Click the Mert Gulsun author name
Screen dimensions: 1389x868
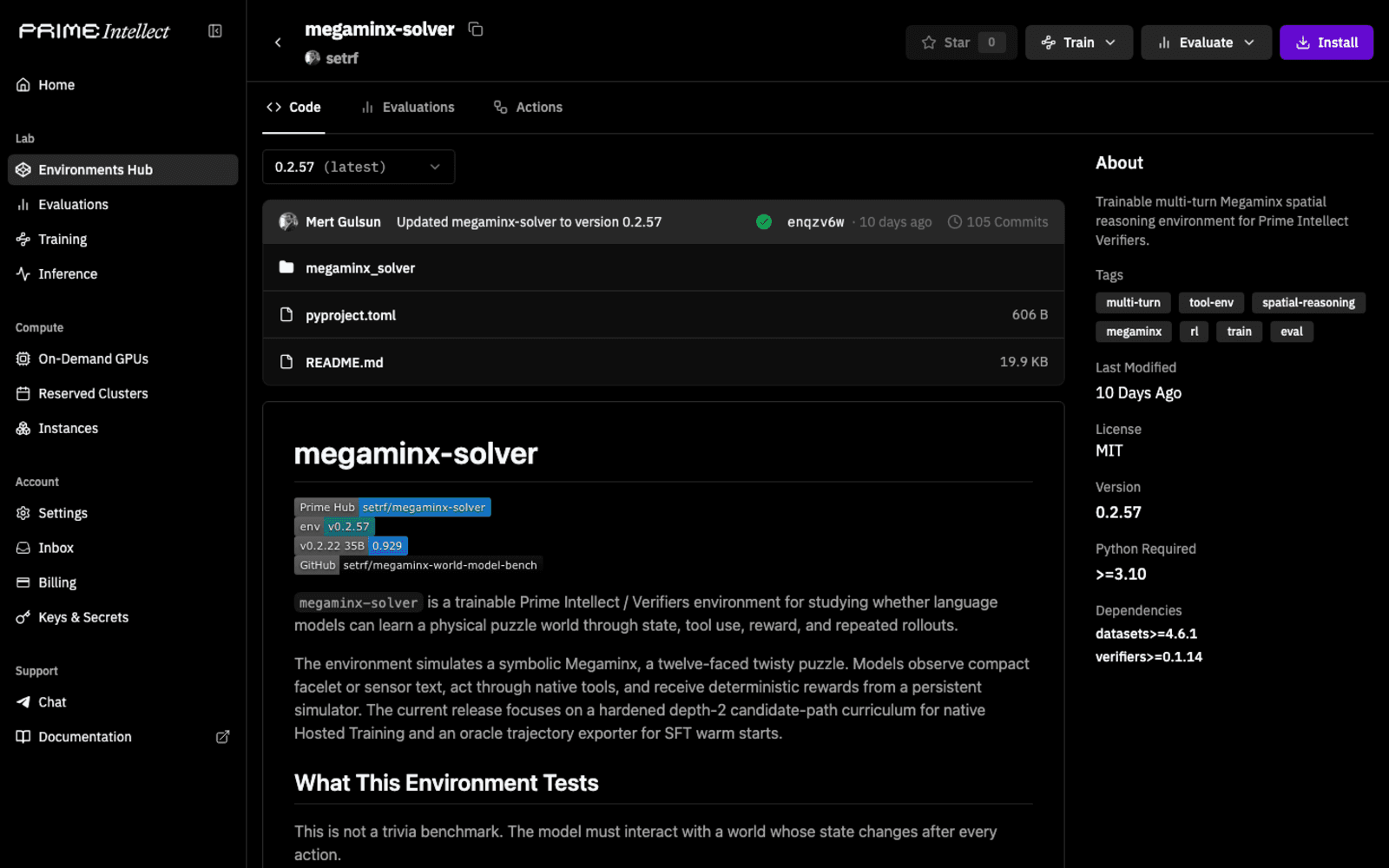coord(343,221)
